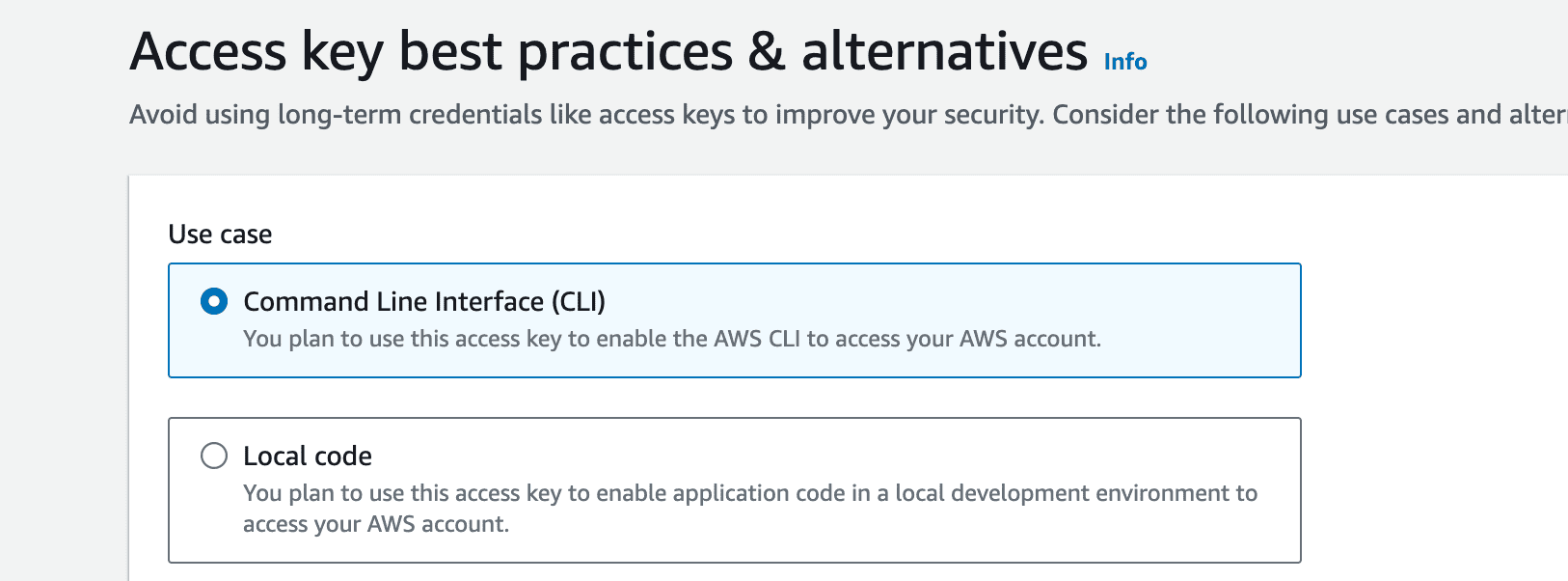Click the Command Line Interface option card
Image resolution: width=1568 pixels, height=581 pixels.
coord(733,319)
